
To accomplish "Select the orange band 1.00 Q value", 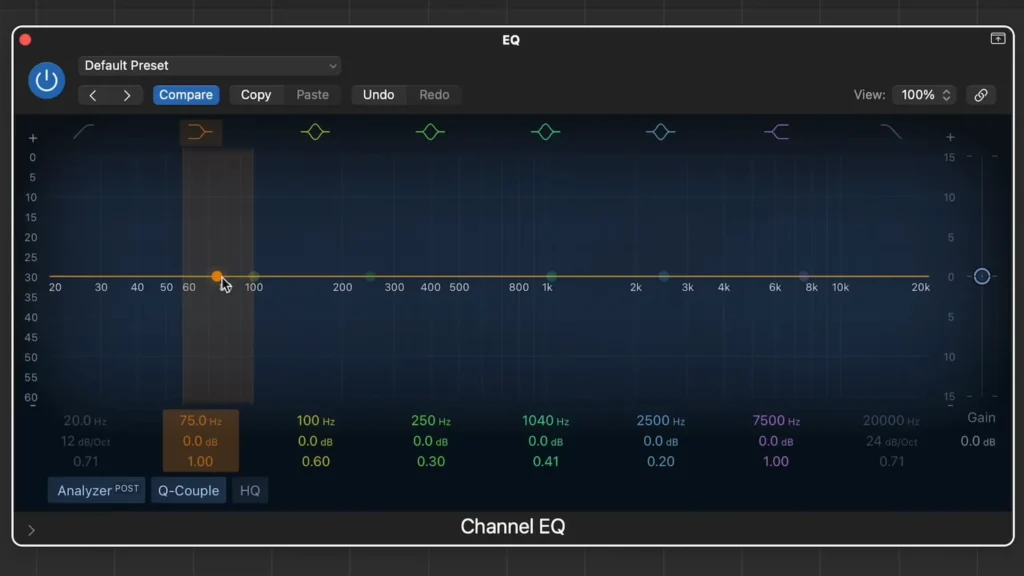I will click(x=200, y=462).
